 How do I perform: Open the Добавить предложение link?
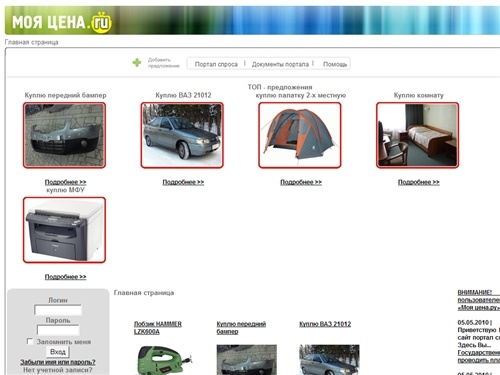click(164, 63)
